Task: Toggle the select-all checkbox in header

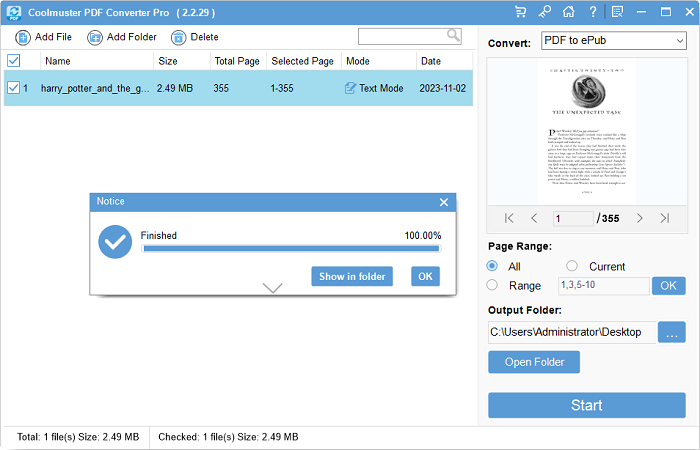Action: click(x=13, y=61)
